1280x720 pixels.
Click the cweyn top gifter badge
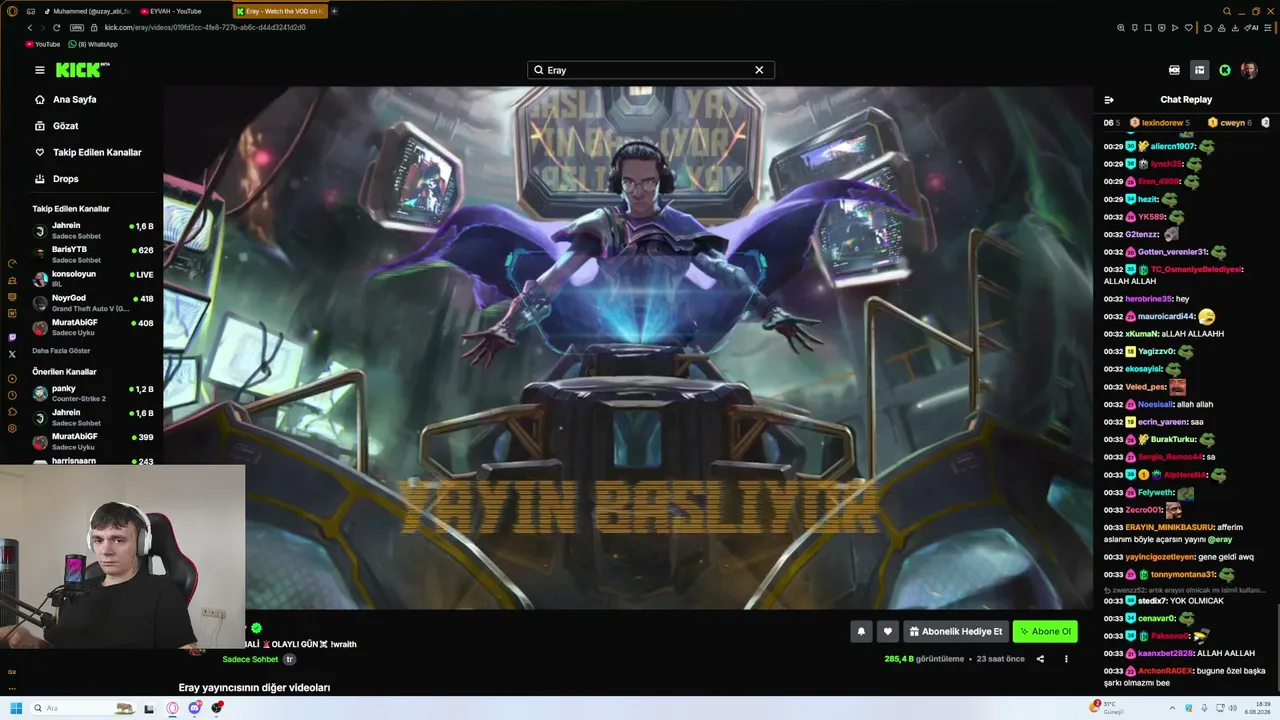pyautogui.click(x=1230, y=123)
